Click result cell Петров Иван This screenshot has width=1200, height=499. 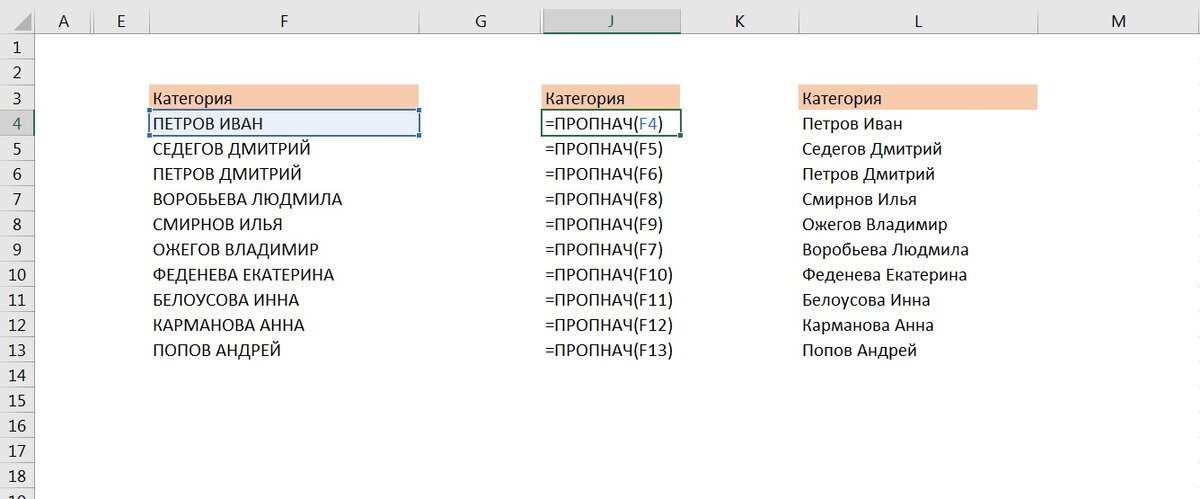[x=918, y=123]
